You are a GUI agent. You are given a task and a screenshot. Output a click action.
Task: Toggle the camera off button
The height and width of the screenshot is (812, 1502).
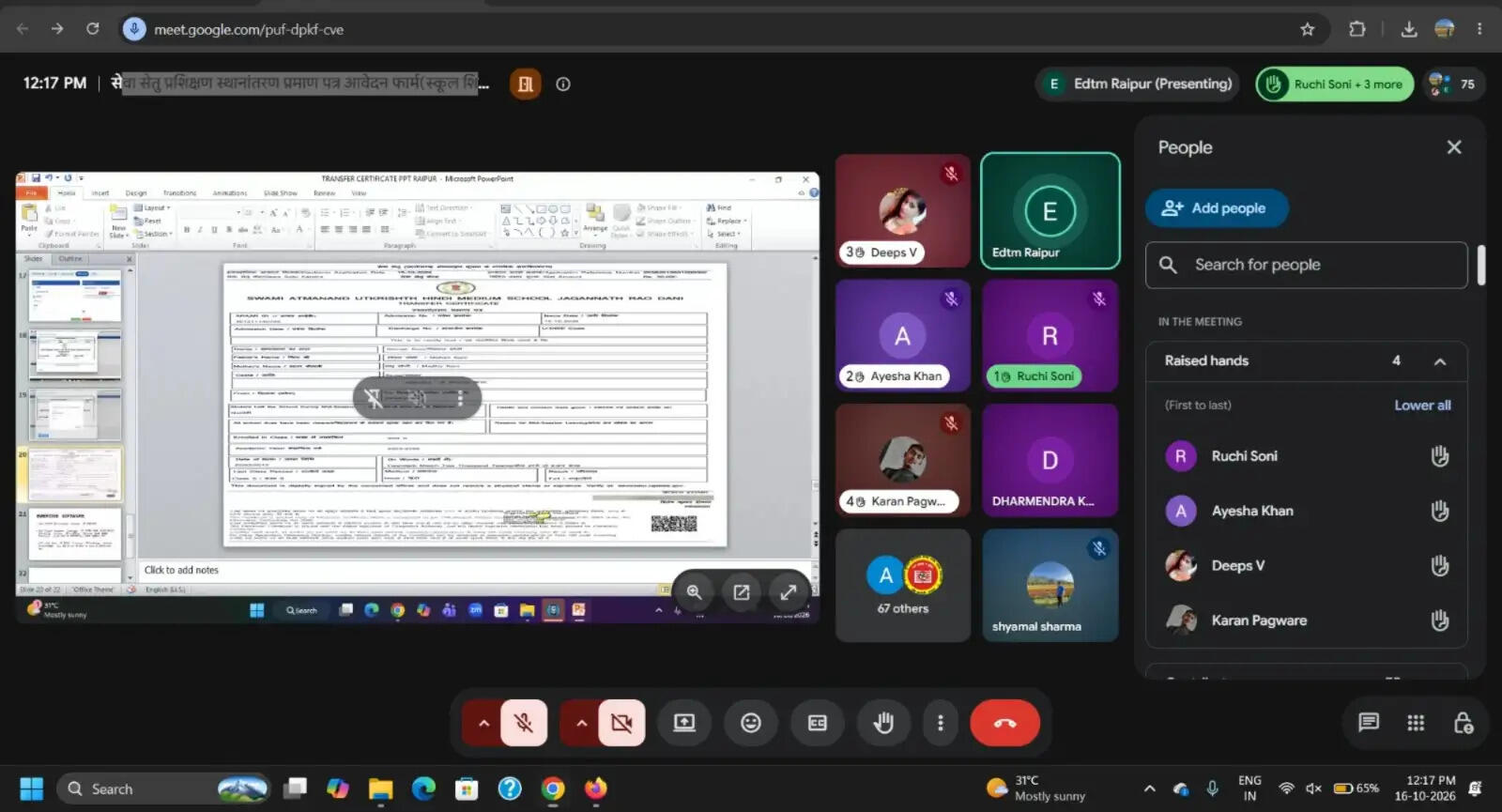621,723
